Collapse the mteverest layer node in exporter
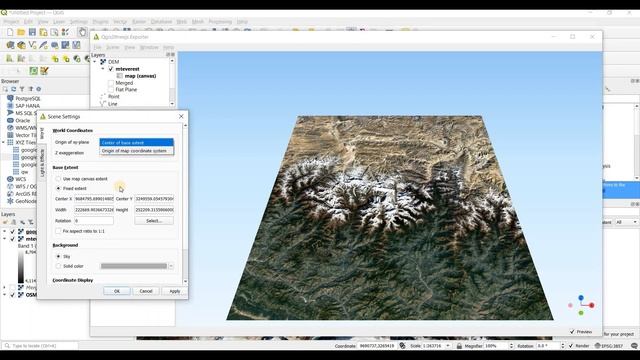The image size is (640, 360). coord(103,69)
